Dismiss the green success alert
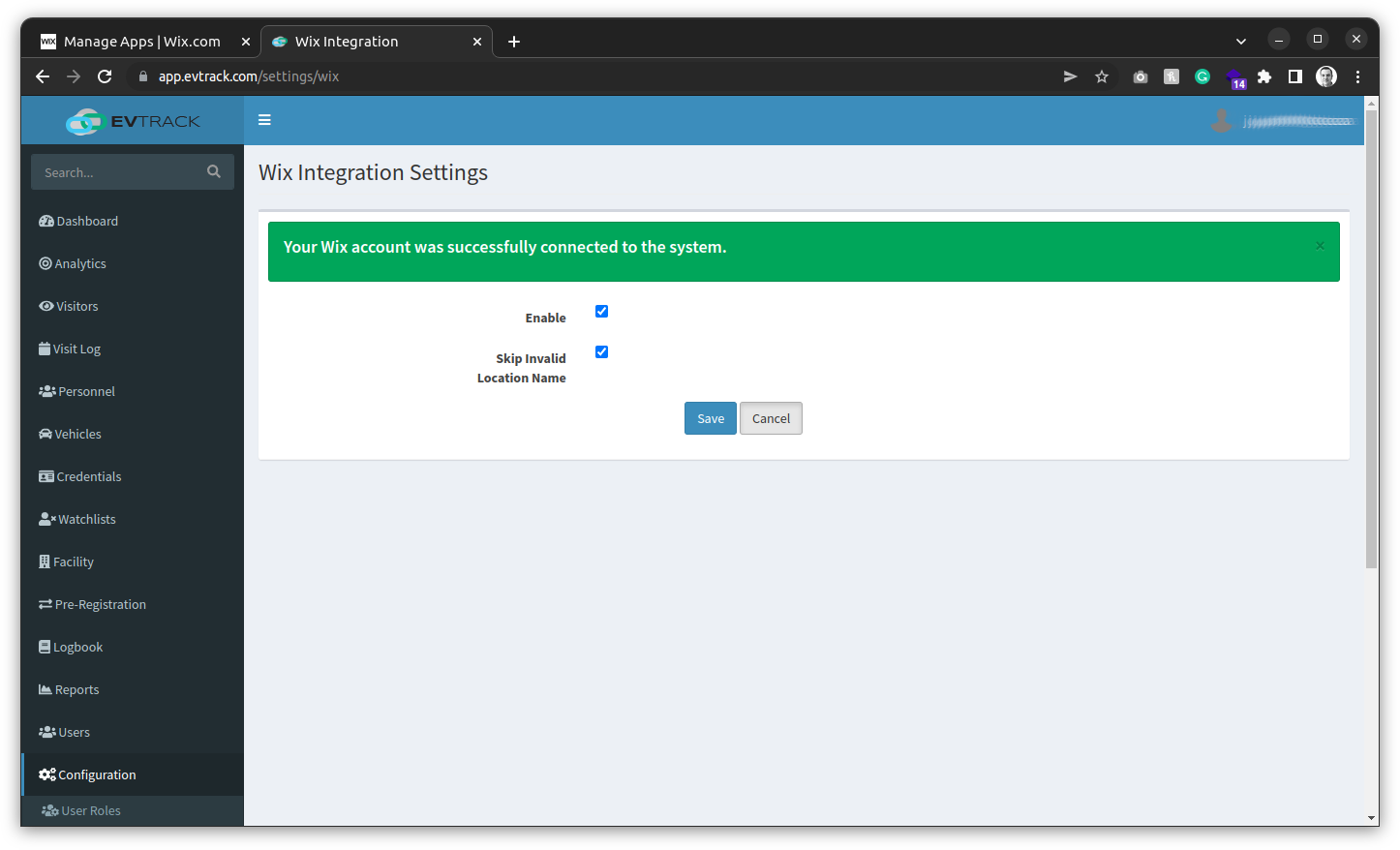The height and width of the screenshot is (850, 1400). tap(1320, 246)
